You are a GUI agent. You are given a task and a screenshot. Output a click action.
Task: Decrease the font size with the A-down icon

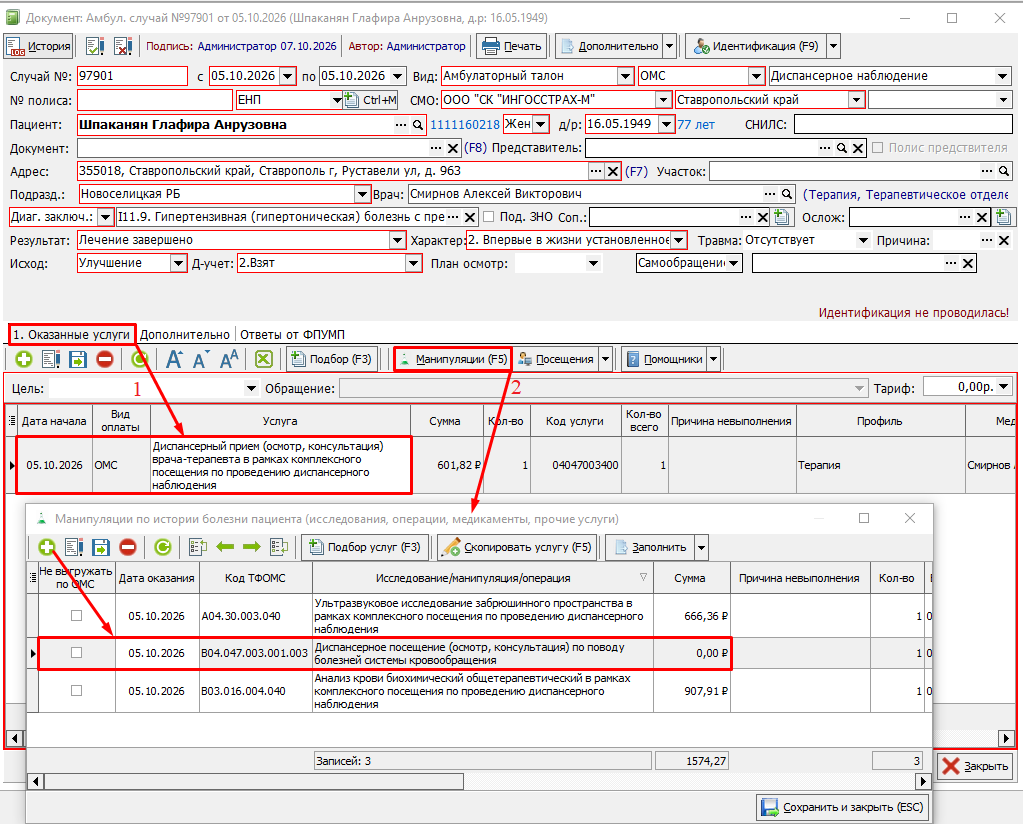click(x=201, y=359)
